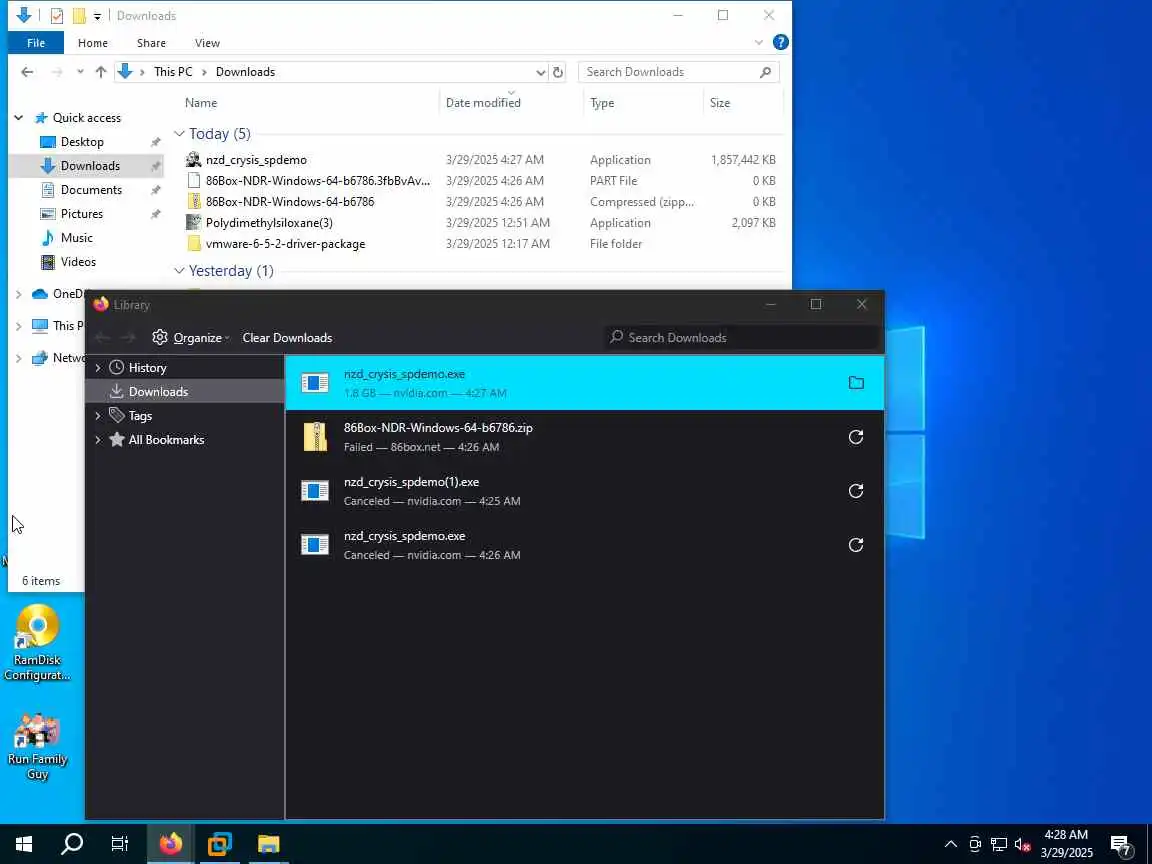Viewport: 1152px width, 864px height.
Task: Open recent locations dropdown in Explorer
Action: coord(79,72)
